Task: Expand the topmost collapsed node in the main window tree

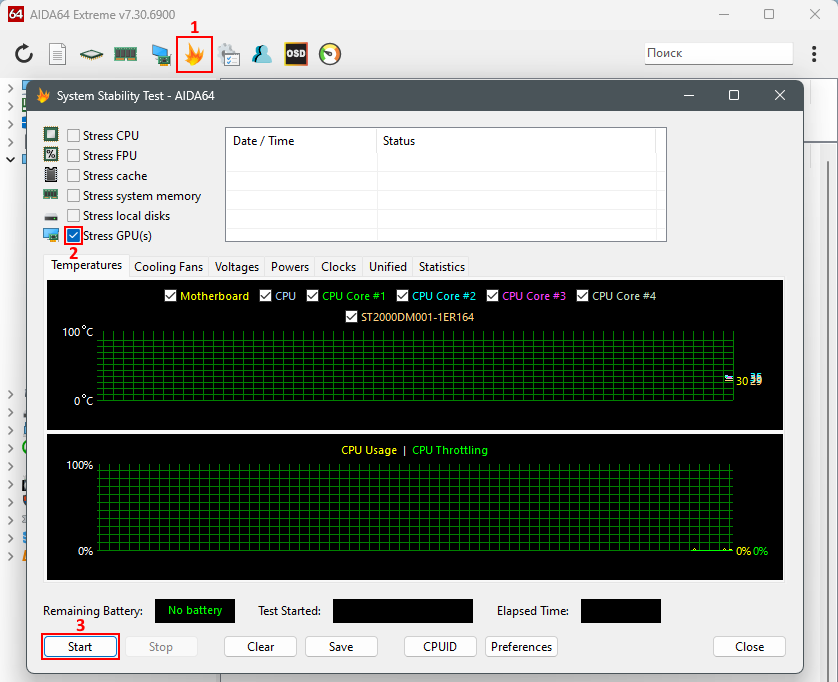Action: point(10,88)
